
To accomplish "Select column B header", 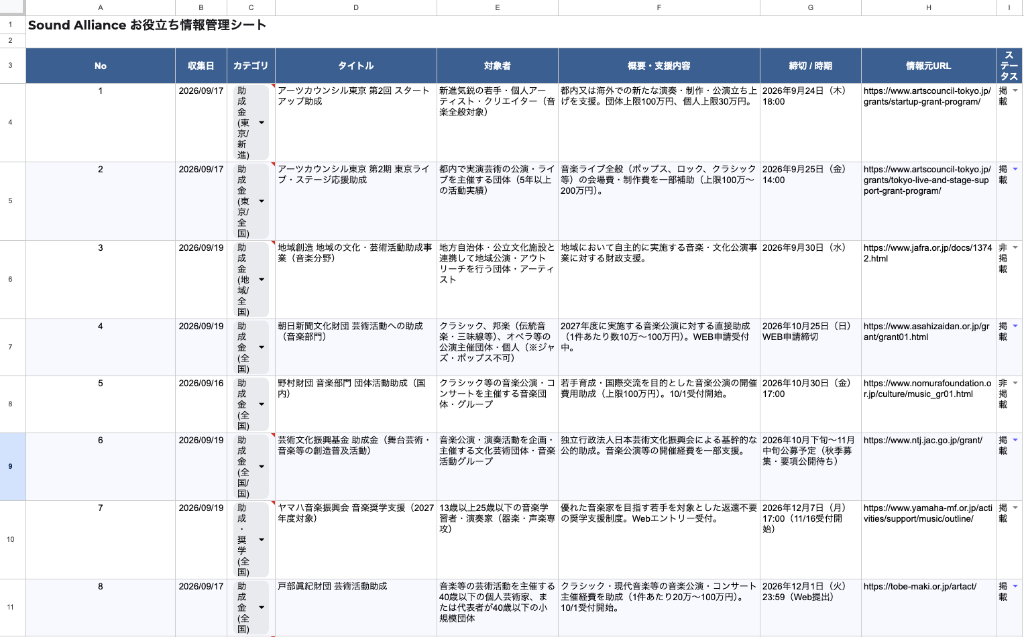I will [x=201, y=8].
